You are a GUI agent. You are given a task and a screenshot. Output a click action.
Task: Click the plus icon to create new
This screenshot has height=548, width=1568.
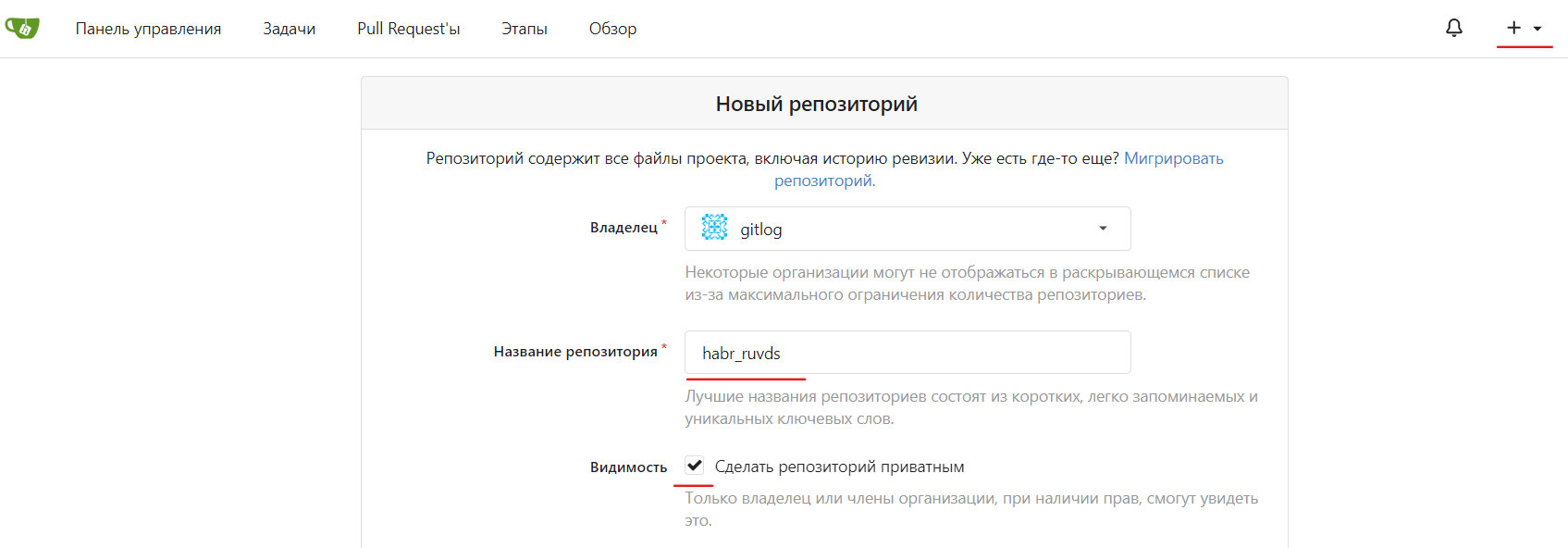click(x=1512, y=28)
